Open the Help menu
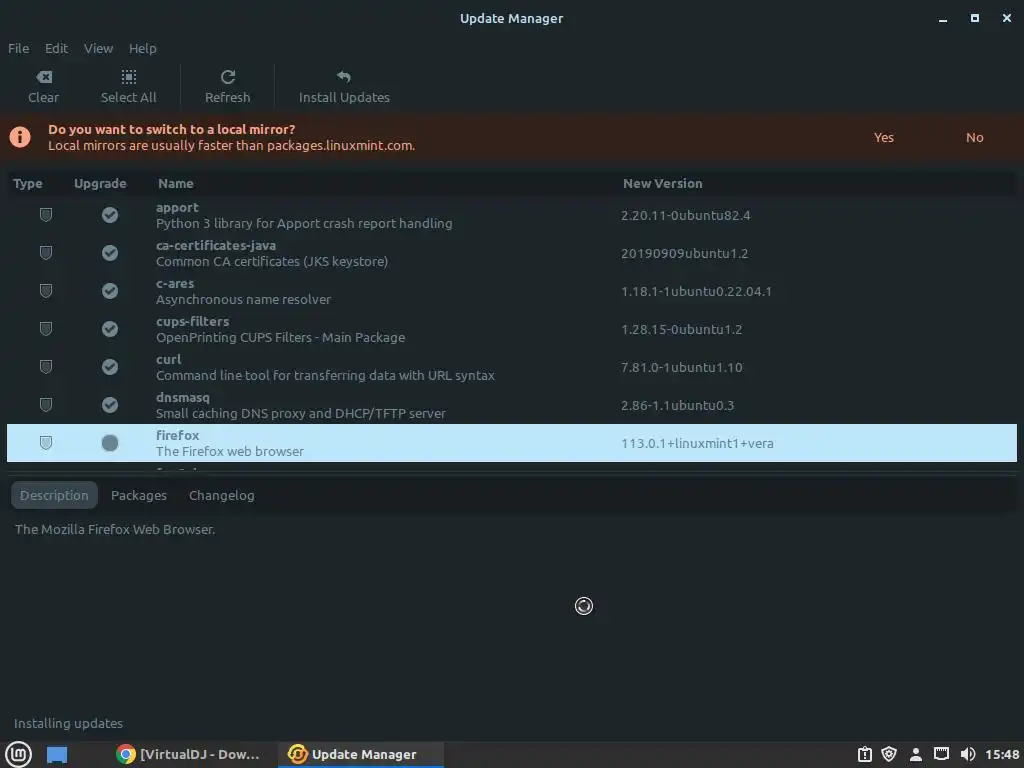Image resolution: width=1024 pixels, height=768 pixels. pyautogui.click(x=142, y=48)
